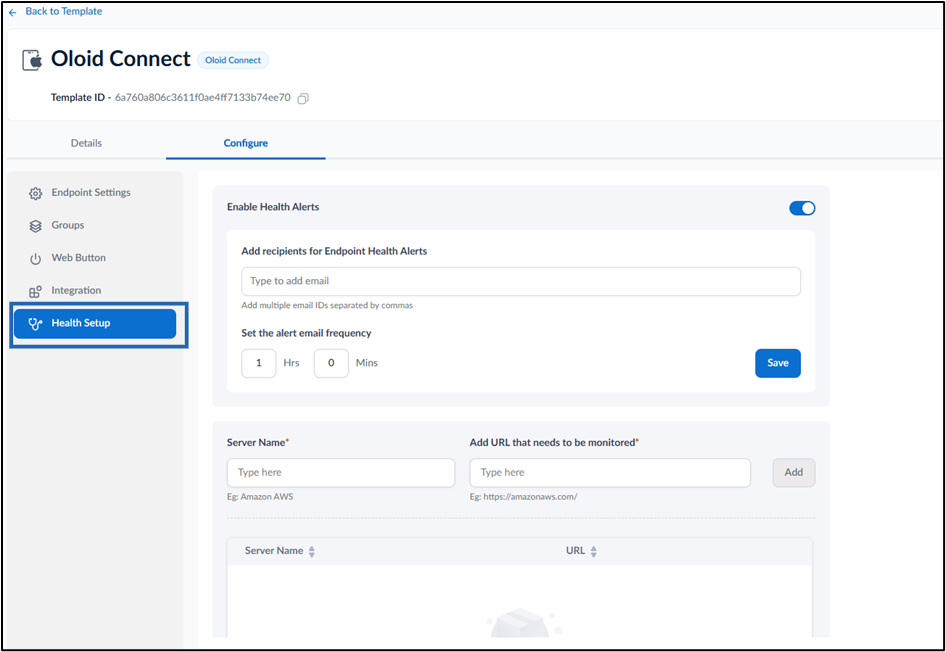Image resolution: width=946 pixels, height=652 pixels.
Task: Click the Oloid Connect device icon
Action: point(33,60)
